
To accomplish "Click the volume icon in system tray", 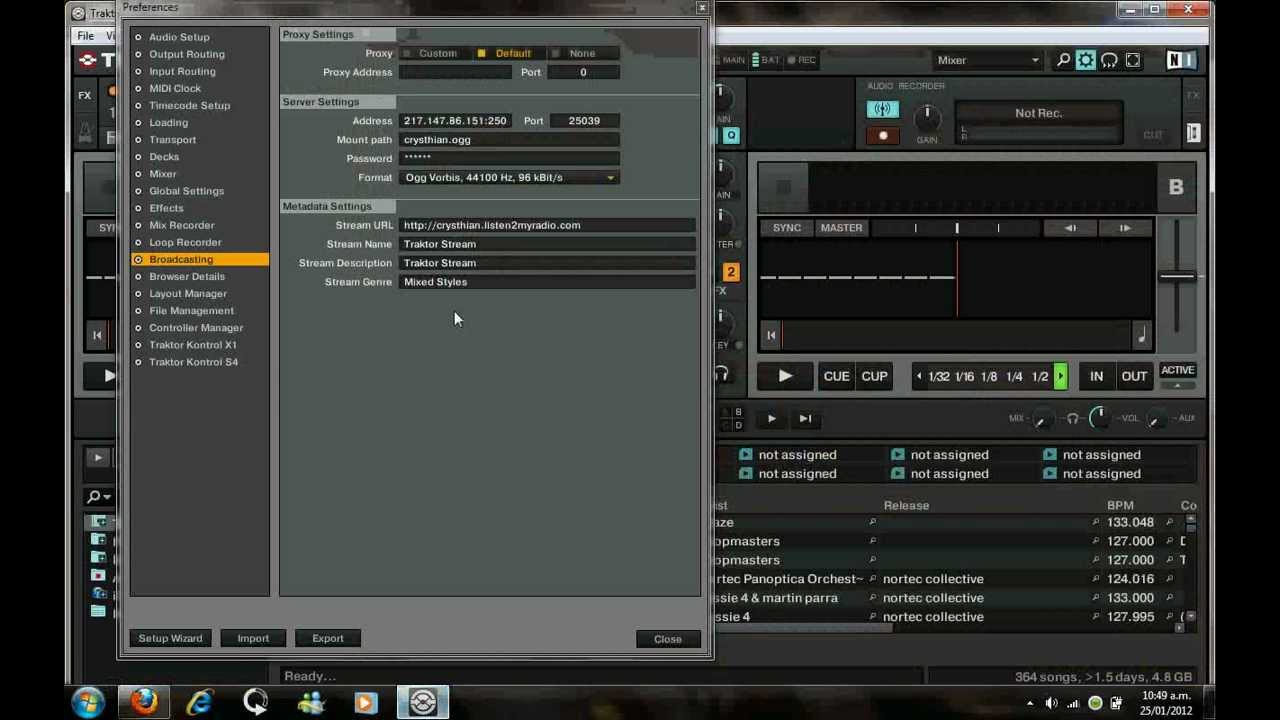I will [1051, 703].
